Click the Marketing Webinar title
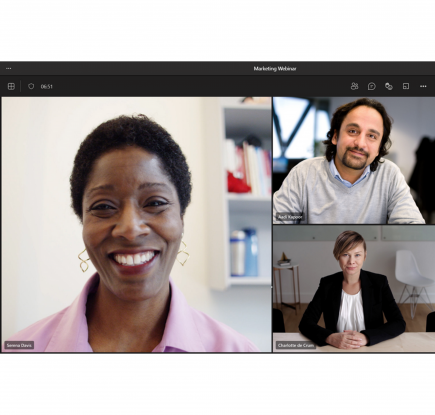This screenshot has width=435, height=415. click(275, 69)
